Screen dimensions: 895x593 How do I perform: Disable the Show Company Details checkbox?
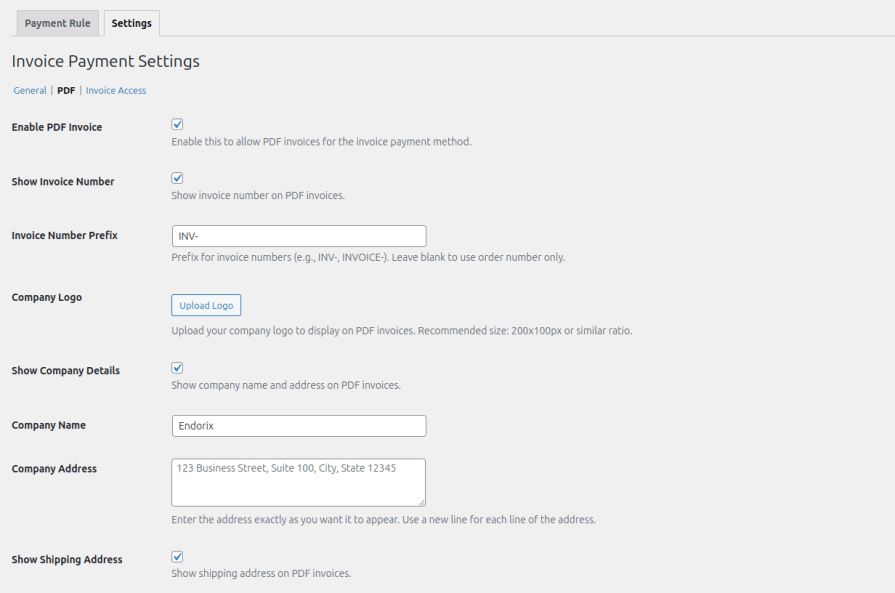tap(177, 368)
